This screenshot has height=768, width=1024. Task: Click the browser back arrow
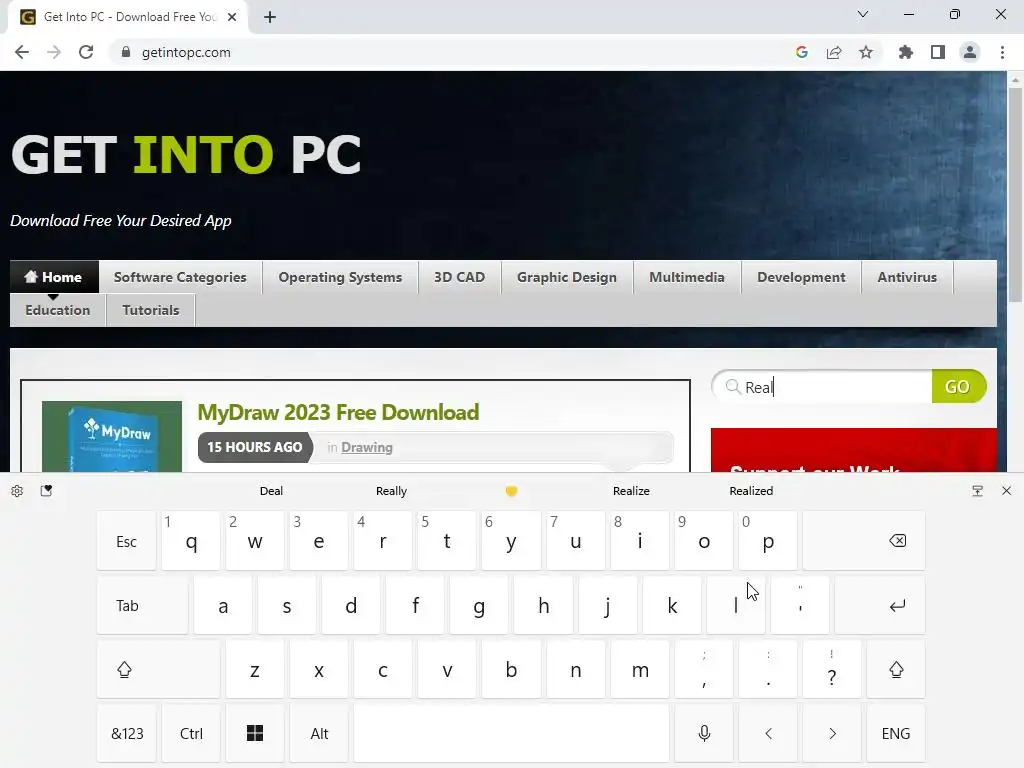[x=22, y=52]
